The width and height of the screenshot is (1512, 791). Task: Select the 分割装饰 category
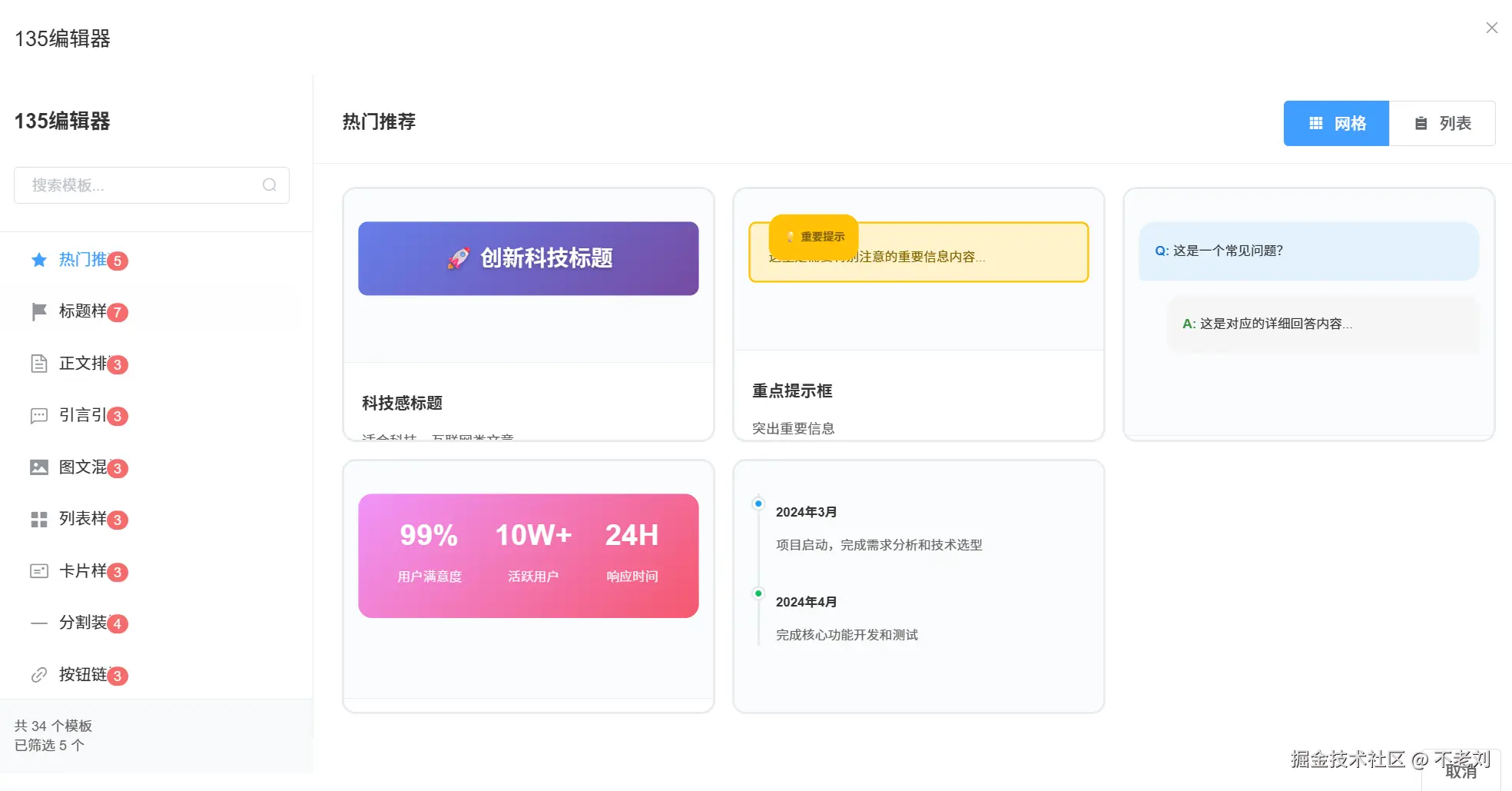pyautogui.click(x=83, y=623)
